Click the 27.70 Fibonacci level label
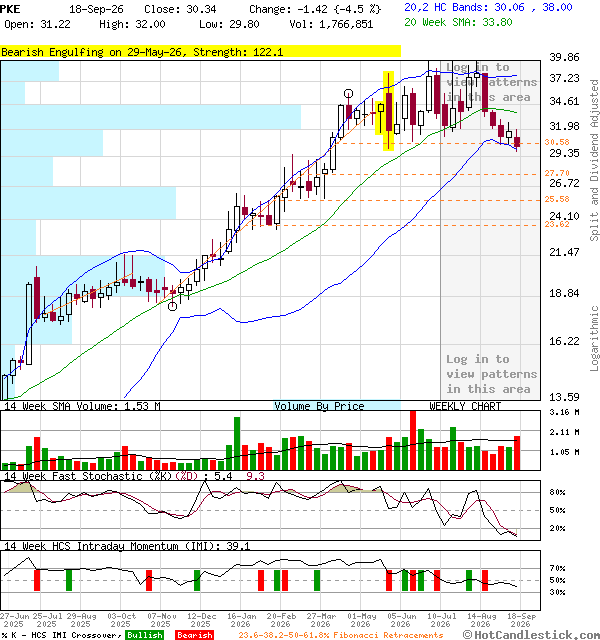This screenshot has height=640, width=600. click(x=557, y=173)
